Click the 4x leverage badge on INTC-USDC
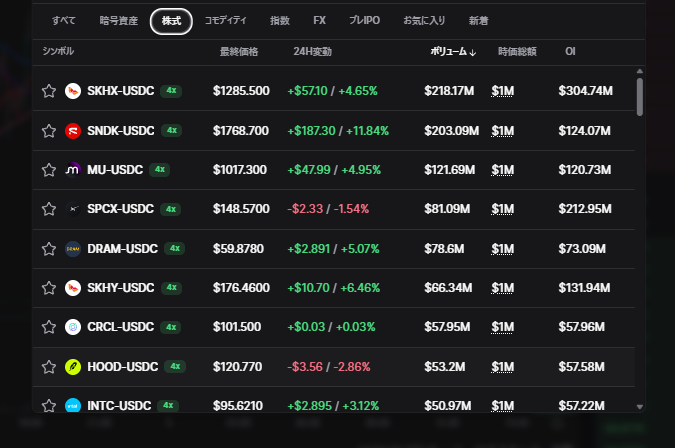Screen dimensions: 675x448 [x=168, y=405]
